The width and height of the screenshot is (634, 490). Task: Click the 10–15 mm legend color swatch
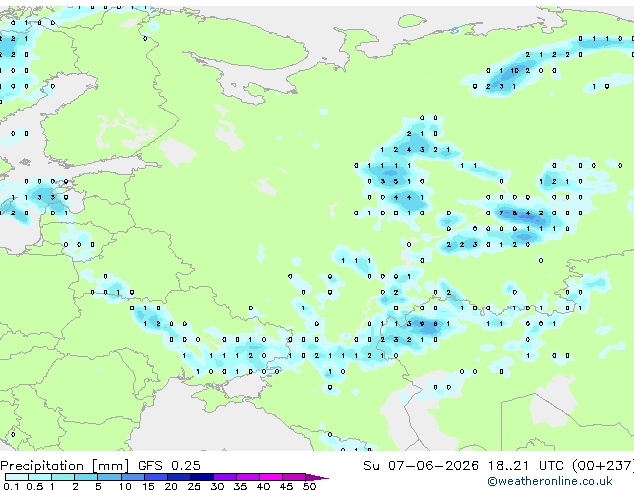coord(132,477)
